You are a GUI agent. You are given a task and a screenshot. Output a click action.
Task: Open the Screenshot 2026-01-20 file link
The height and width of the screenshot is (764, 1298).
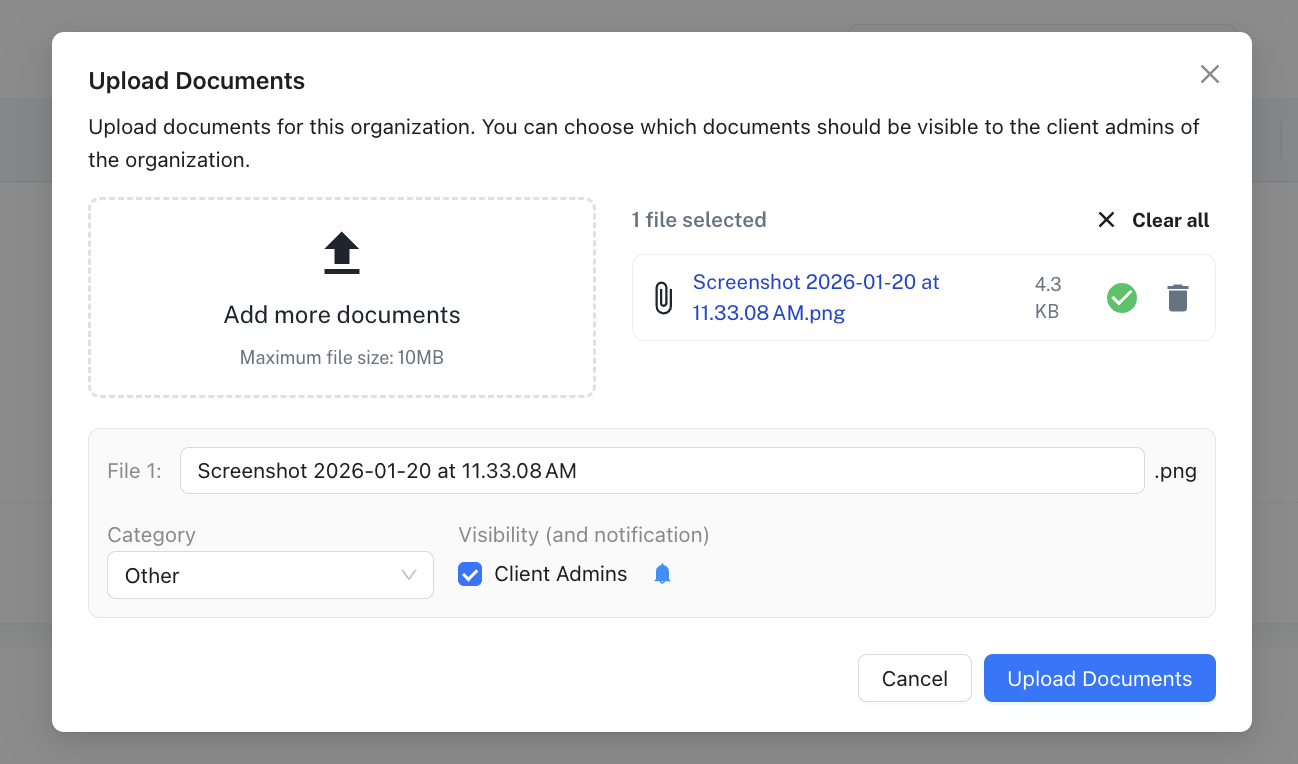point(816,297)
